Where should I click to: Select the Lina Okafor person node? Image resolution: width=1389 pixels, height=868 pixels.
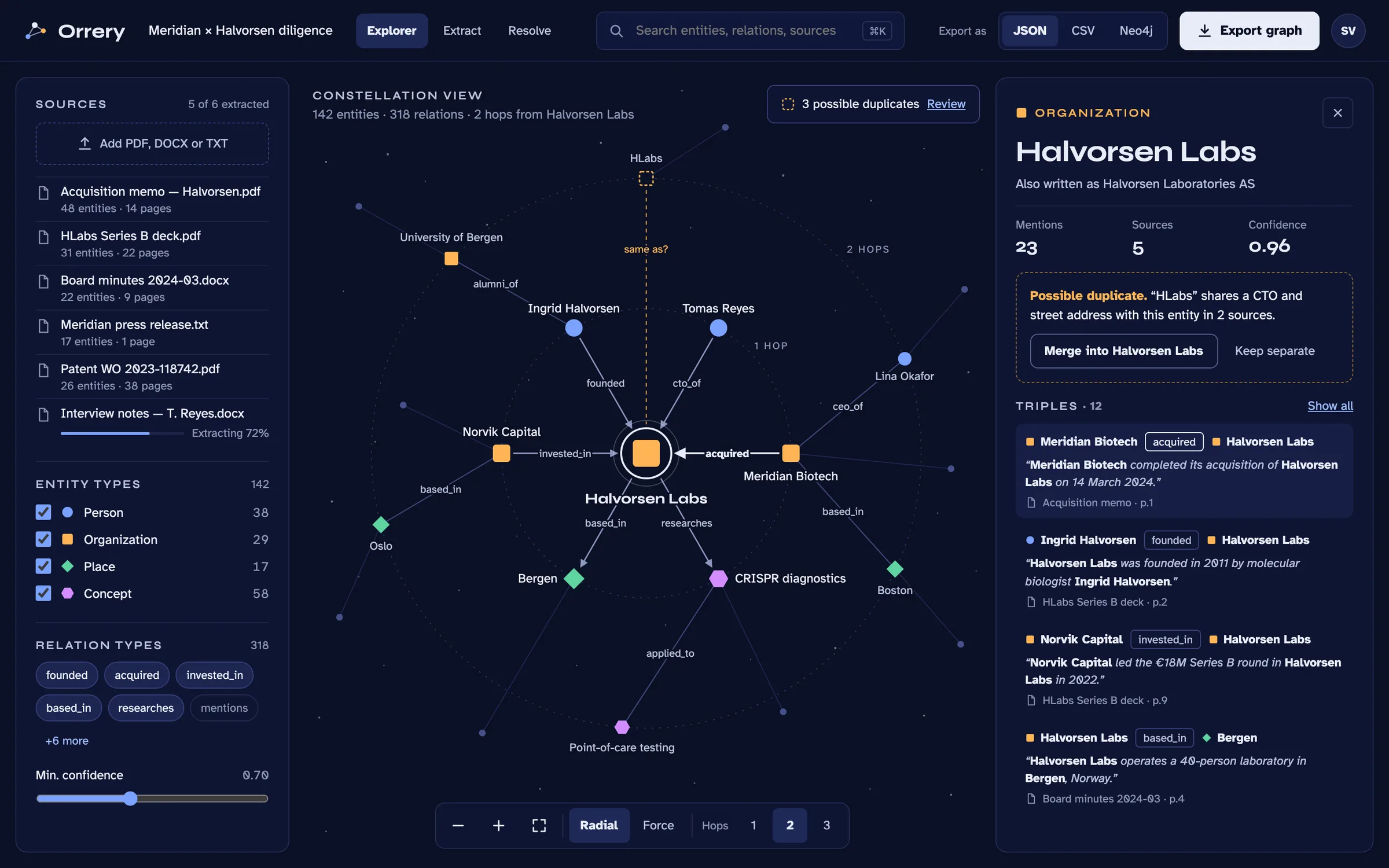(905, 359)
